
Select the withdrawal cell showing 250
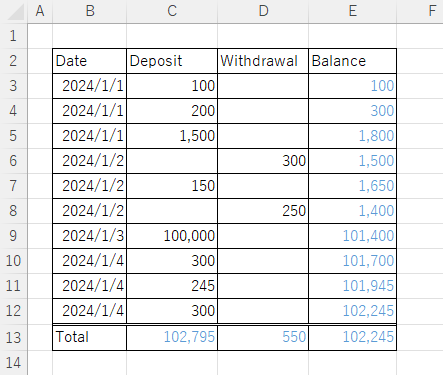pos(263,211)
